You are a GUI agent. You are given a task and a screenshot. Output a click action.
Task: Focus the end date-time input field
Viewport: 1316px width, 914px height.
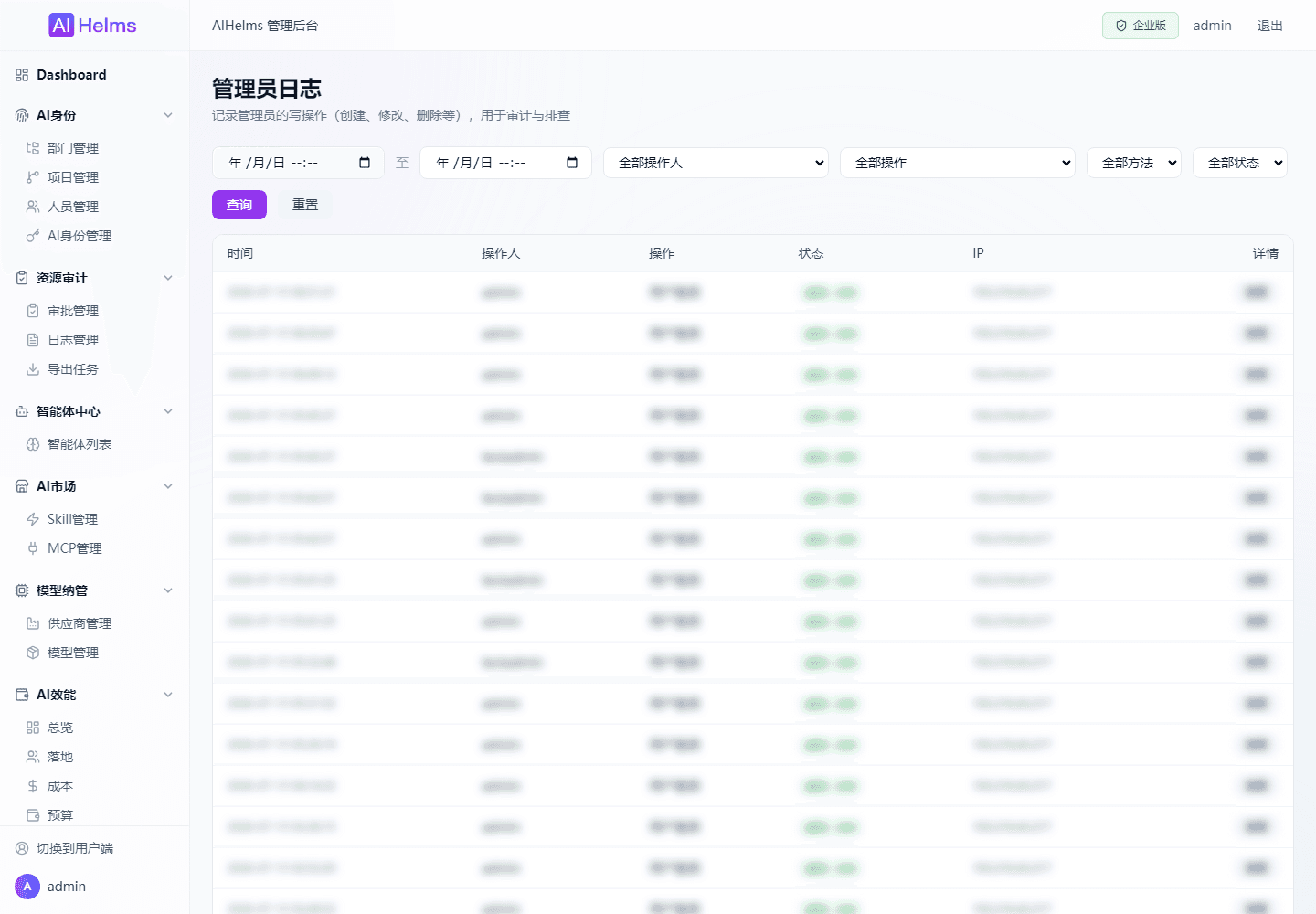(505, 163)
